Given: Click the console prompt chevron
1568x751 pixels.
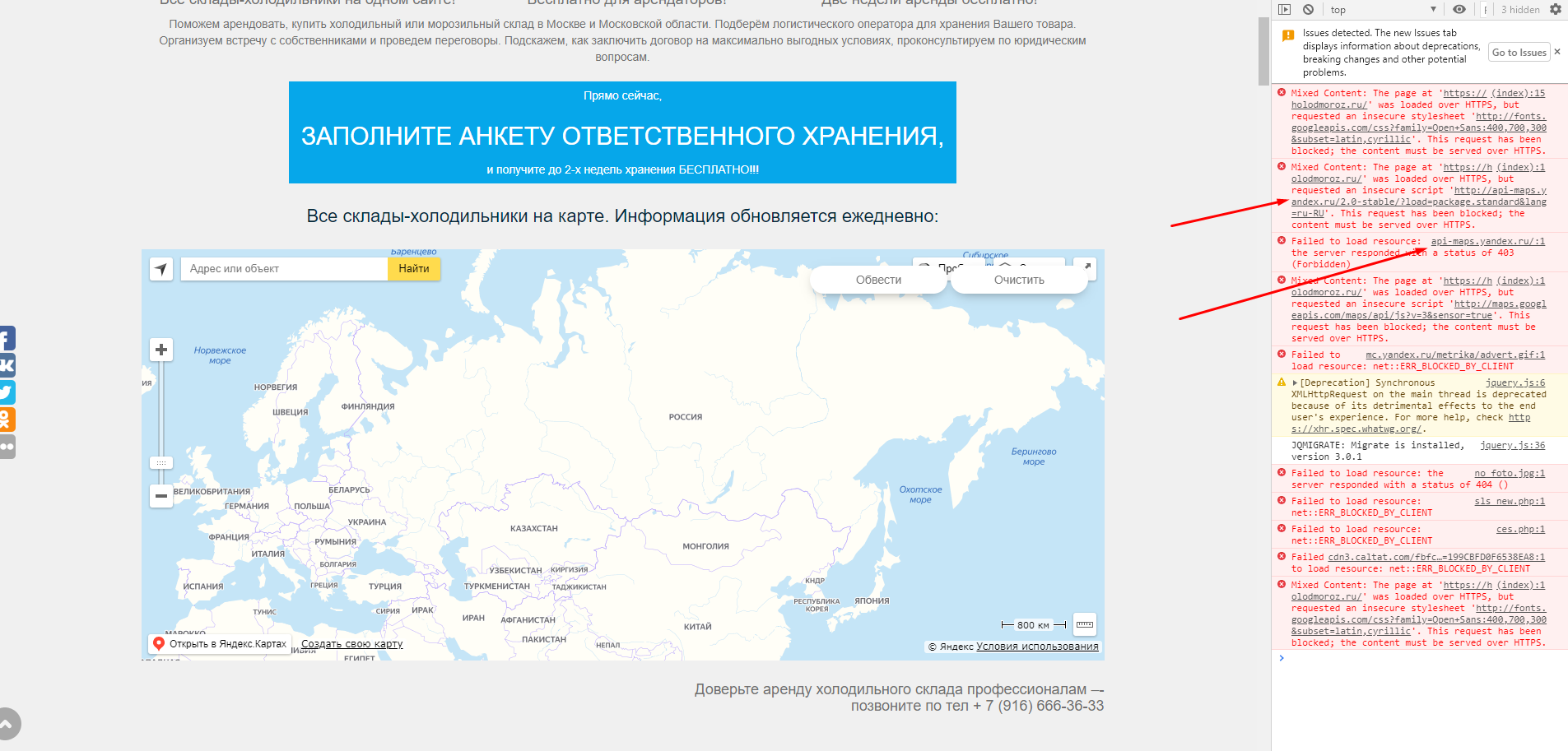Looking at the screenshot, I should [x=1282, y=658].
